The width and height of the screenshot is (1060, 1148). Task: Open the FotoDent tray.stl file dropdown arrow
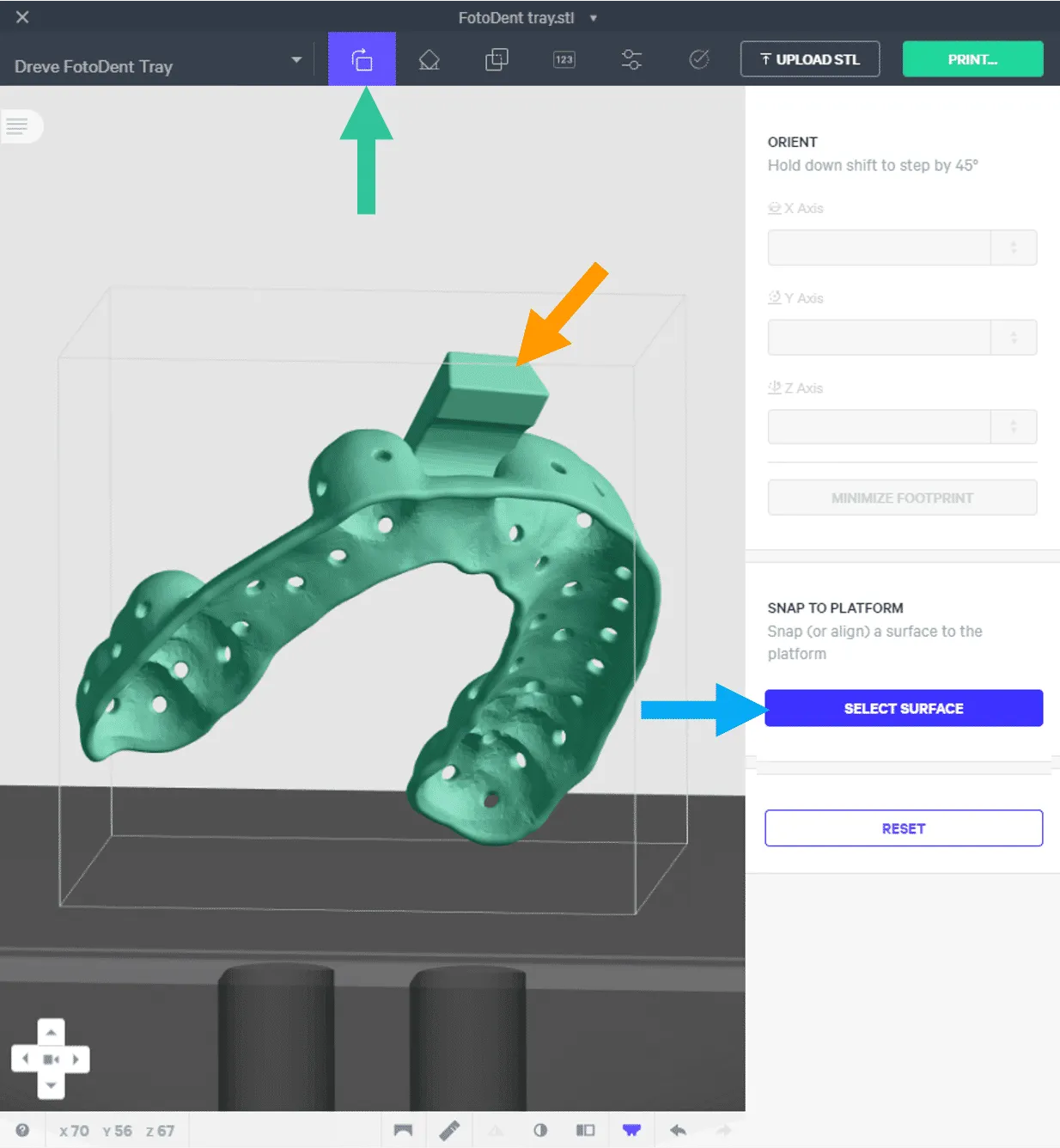point(594,18)
